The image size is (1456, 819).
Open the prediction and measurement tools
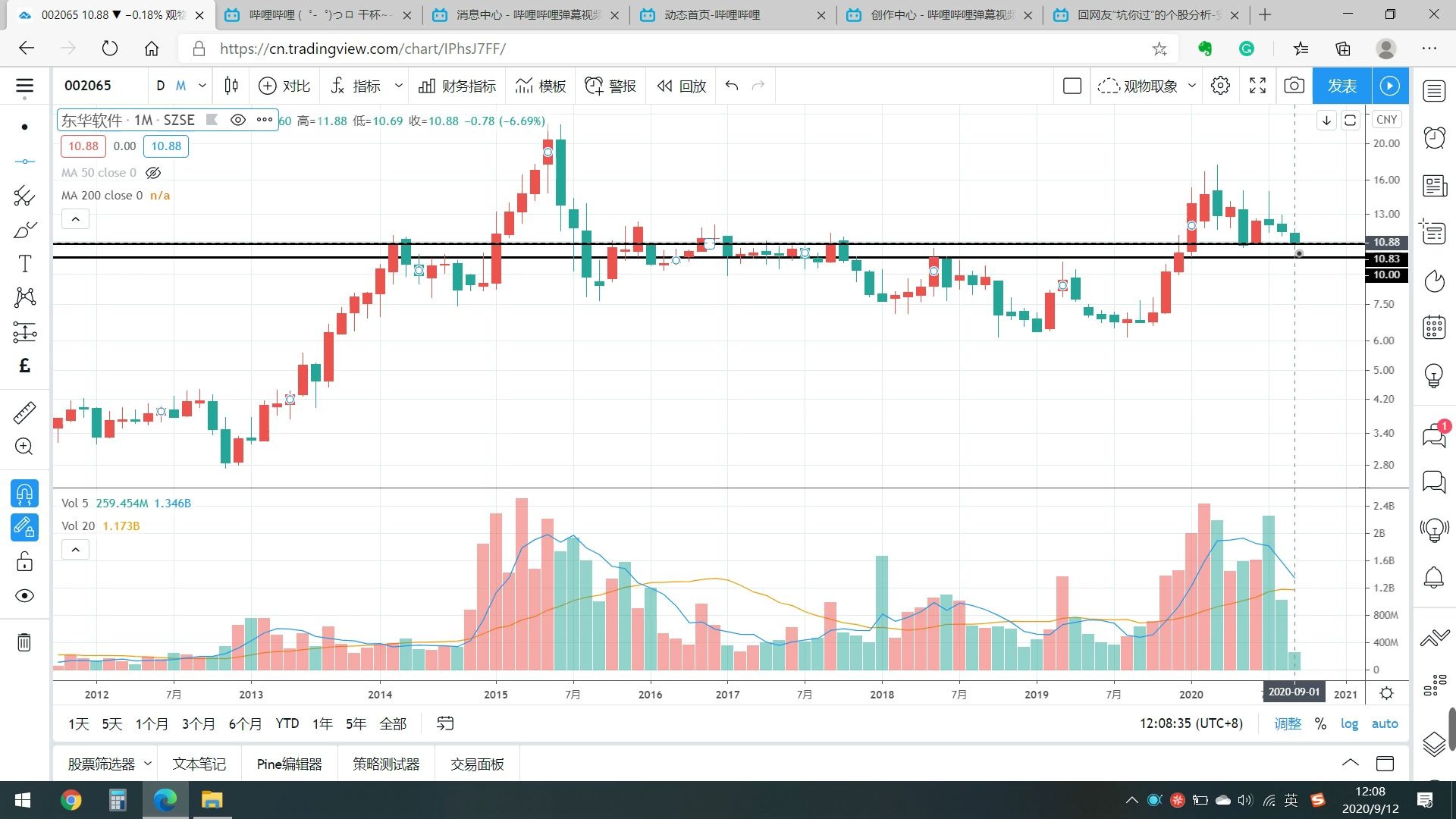pyautogui.click(x=24, y=331)
